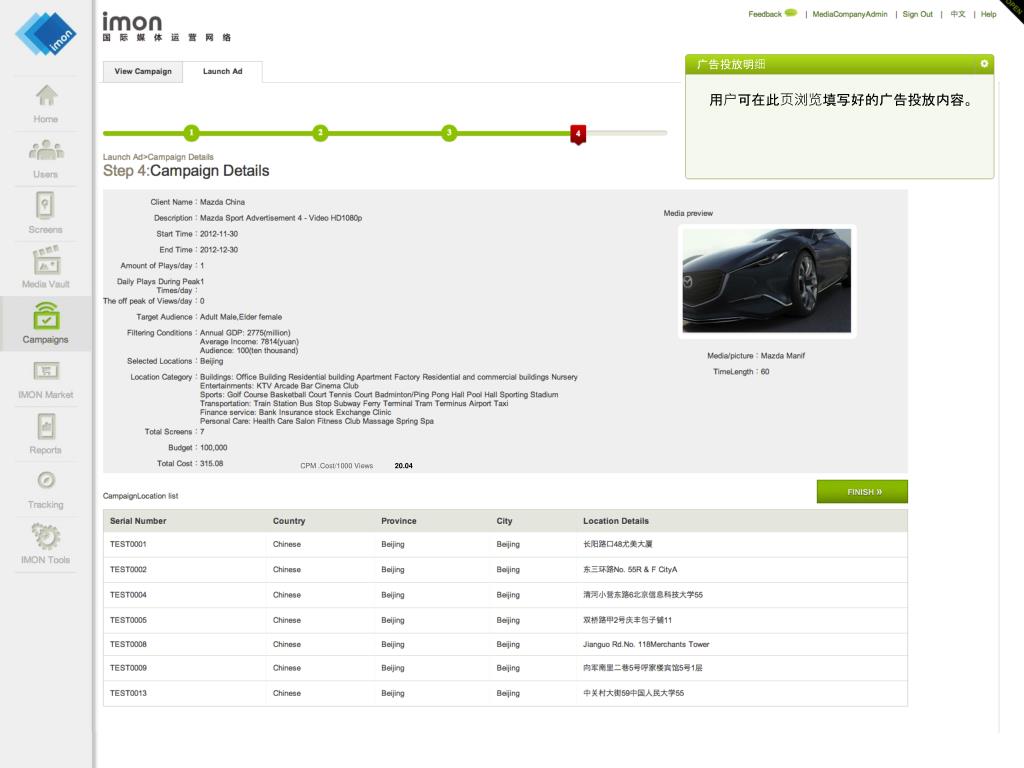Click the Country column header

click(x=289, y=521)
